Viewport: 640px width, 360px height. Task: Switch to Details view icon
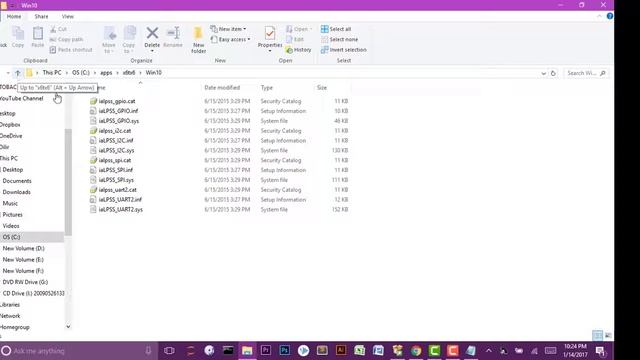coord(597,336)
